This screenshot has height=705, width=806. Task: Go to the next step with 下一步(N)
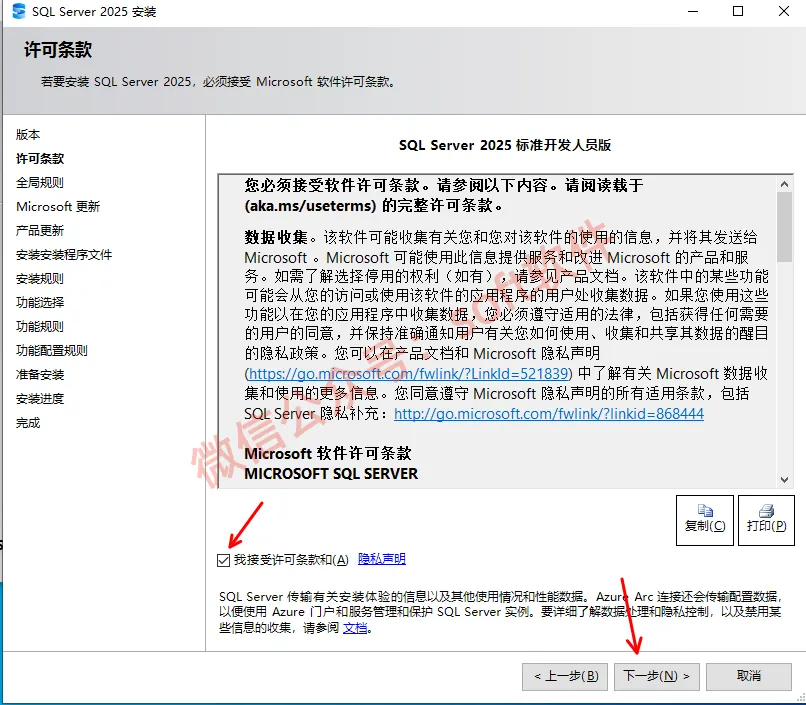656,676
